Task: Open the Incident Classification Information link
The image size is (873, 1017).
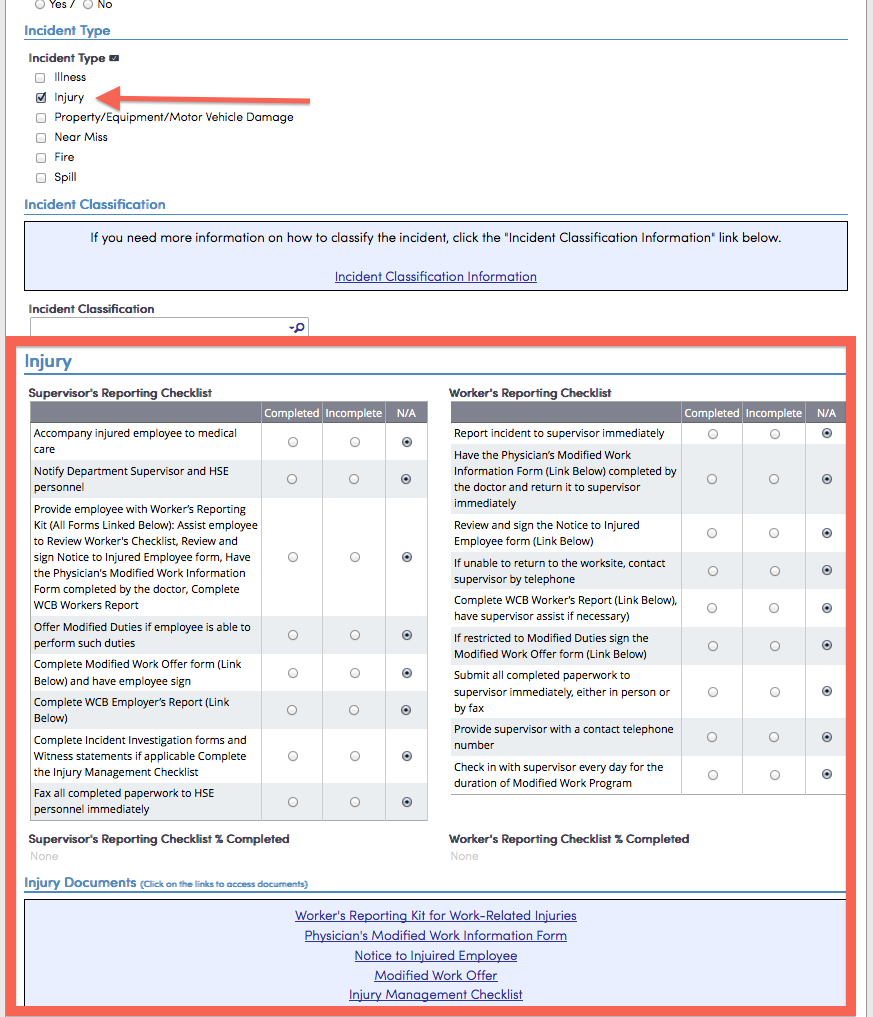Action: click(436, 276)
